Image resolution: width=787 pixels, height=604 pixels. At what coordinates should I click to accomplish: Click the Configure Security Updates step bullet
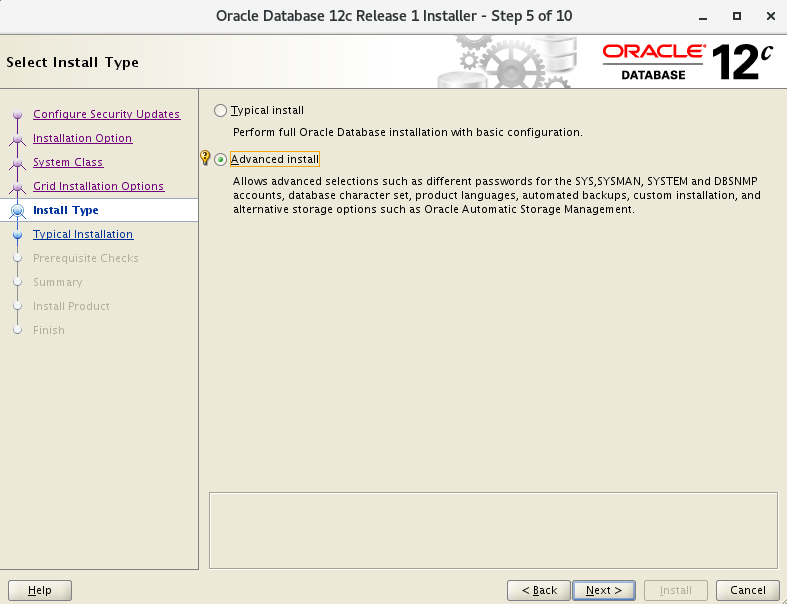tap(18, 115)
